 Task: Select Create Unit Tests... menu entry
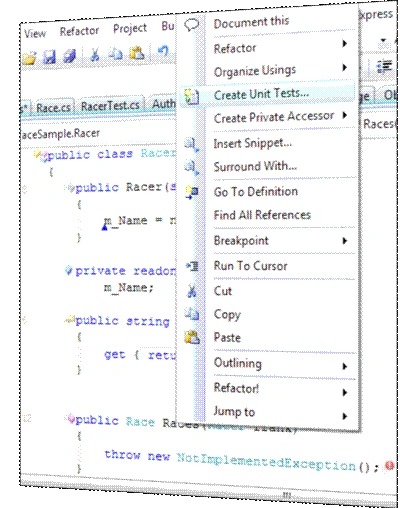pos(261,94)
